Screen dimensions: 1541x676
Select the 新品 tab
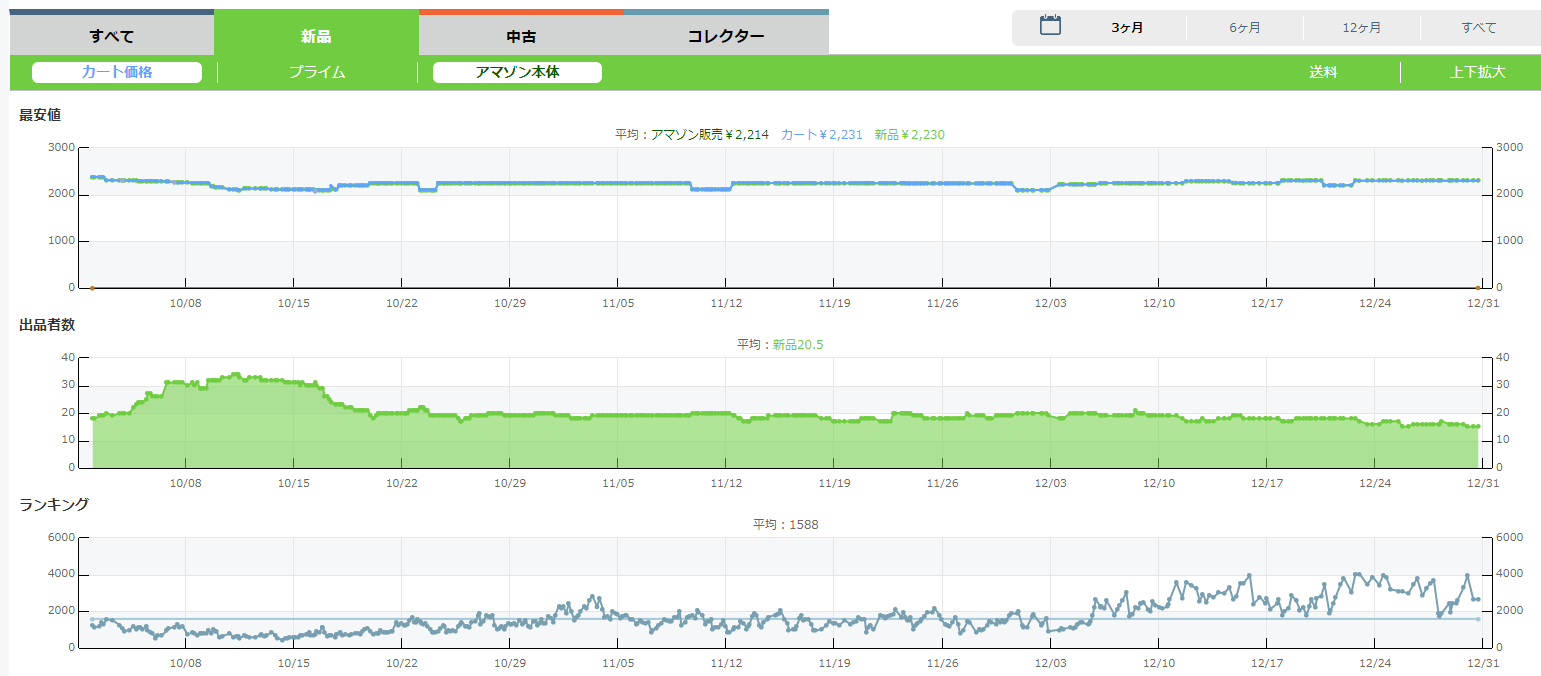coord(316,37)
